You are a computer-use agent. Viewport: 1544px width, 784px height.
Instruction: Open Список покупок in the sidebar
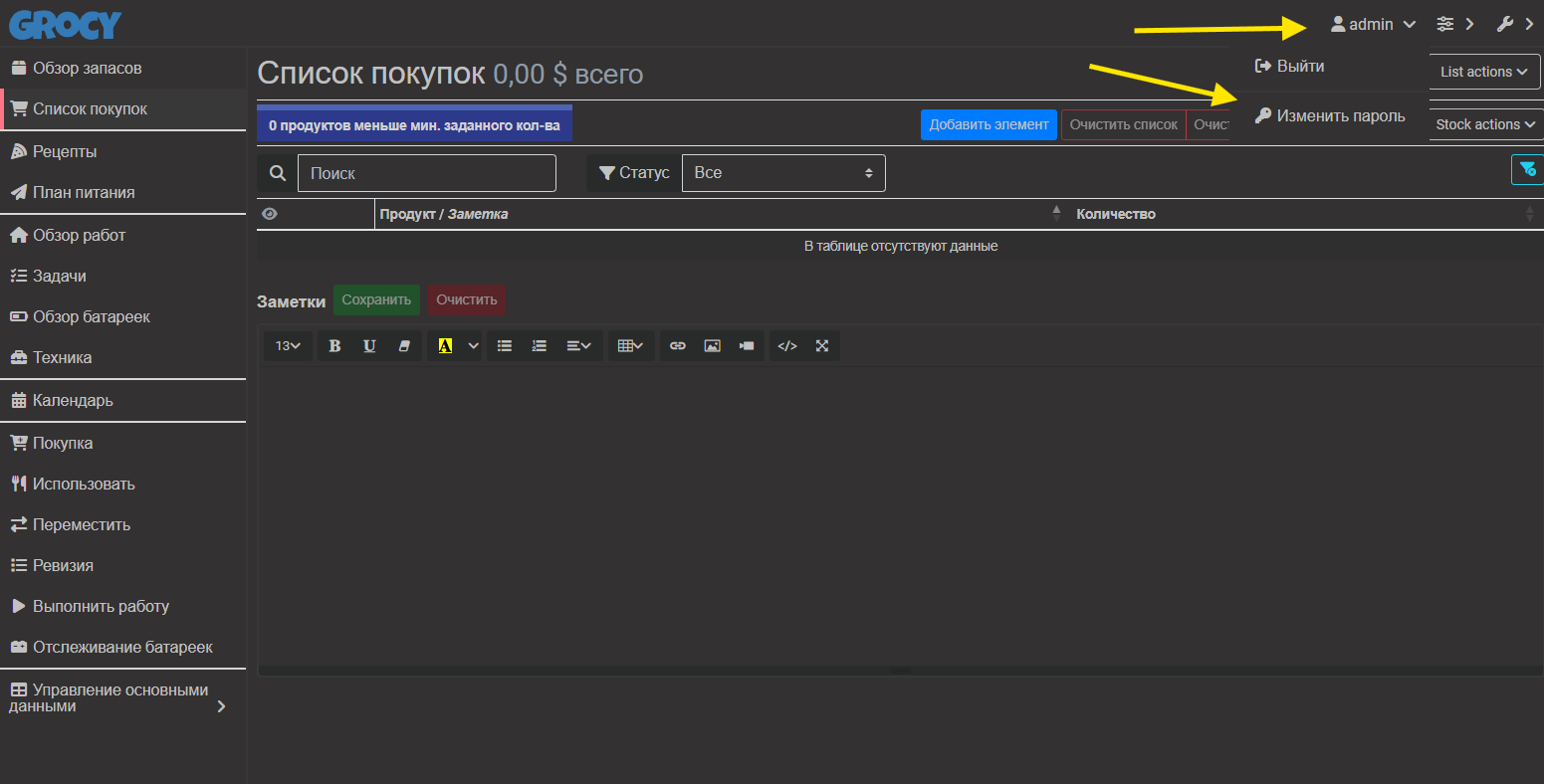(122, 109)
